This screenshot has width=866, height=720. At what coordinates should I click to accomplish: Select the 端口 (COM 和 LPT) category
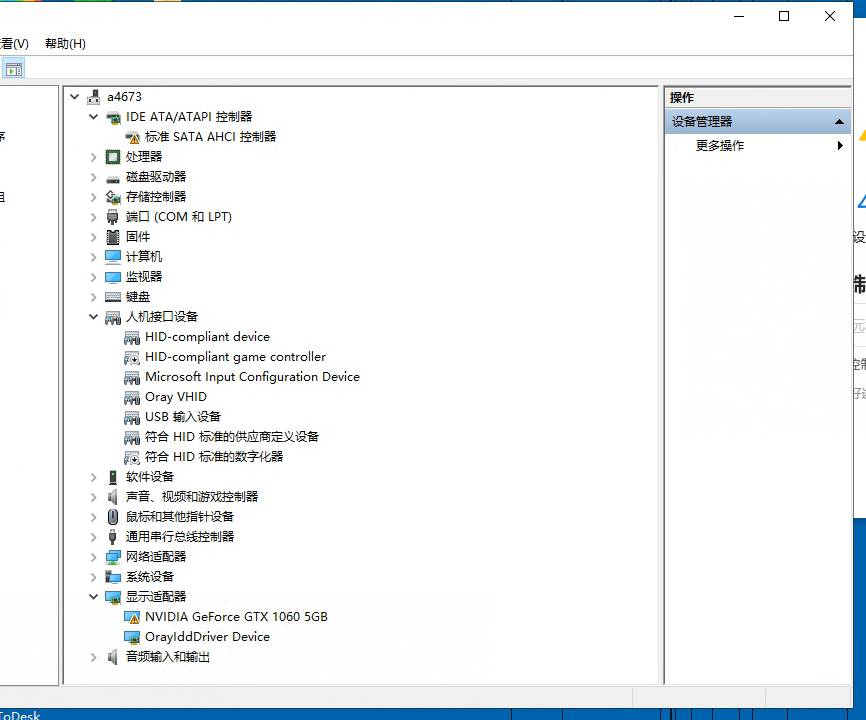(x=178, y=217)
